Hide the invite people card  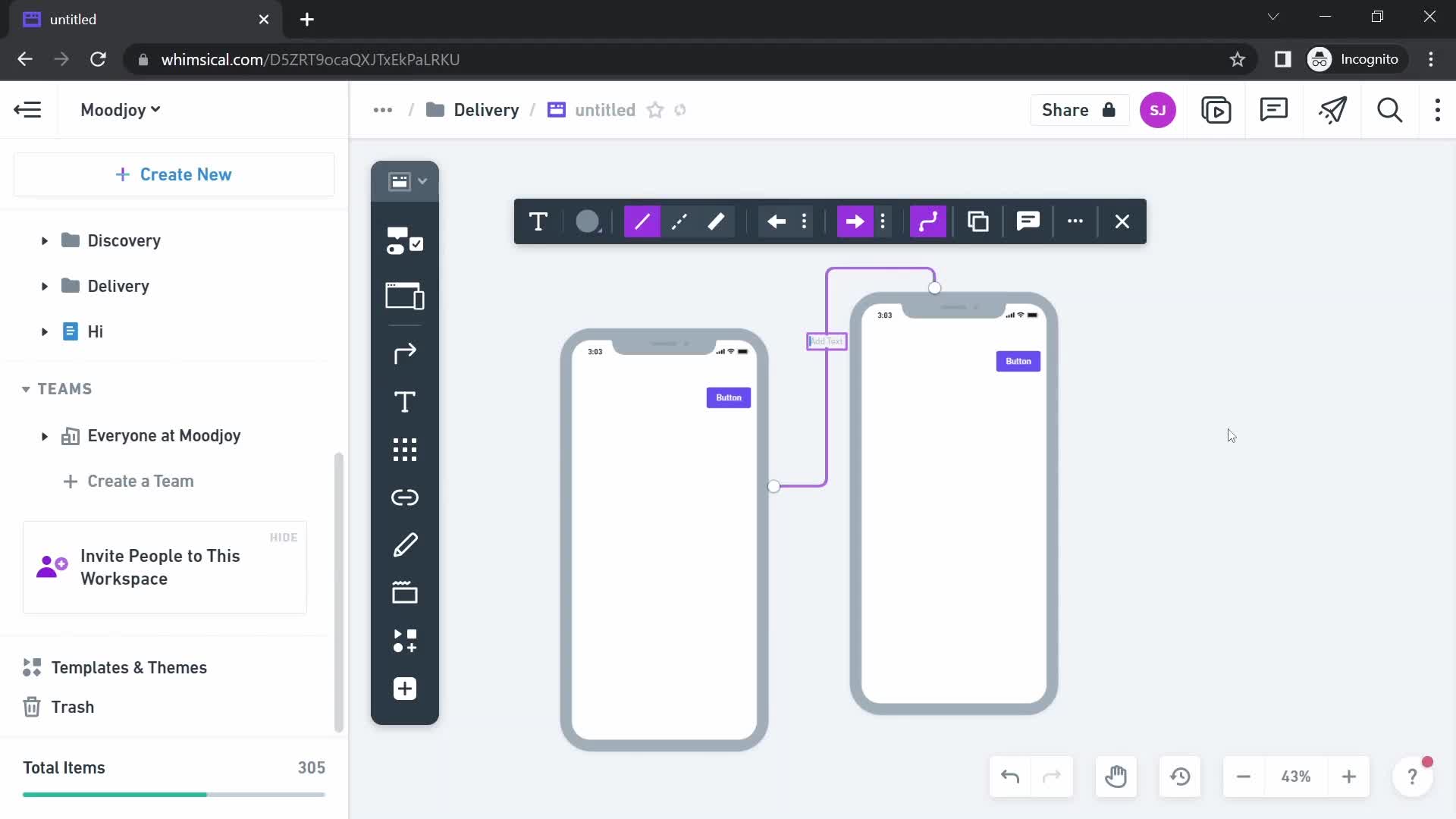284,538
